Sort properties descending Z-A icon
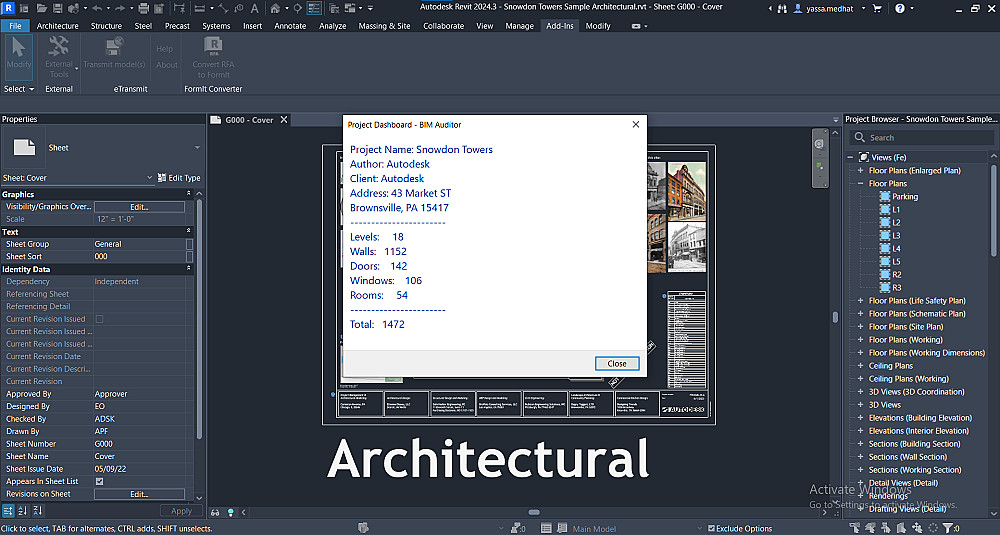This screenshot has width=1000, height=535. (x=37, y=510)
